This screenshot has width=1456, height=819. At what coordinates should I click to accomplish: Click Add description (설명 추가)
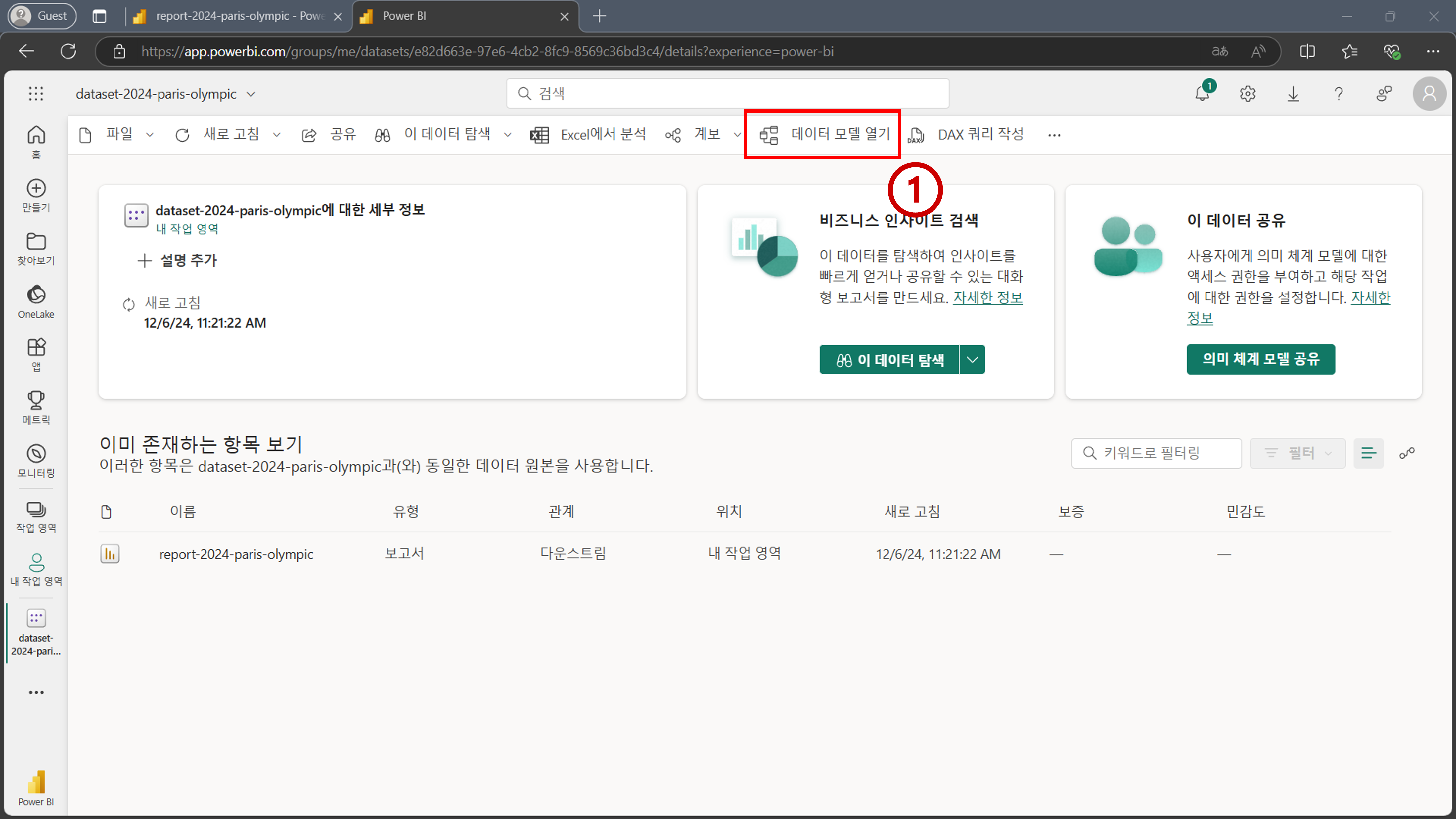177,260
